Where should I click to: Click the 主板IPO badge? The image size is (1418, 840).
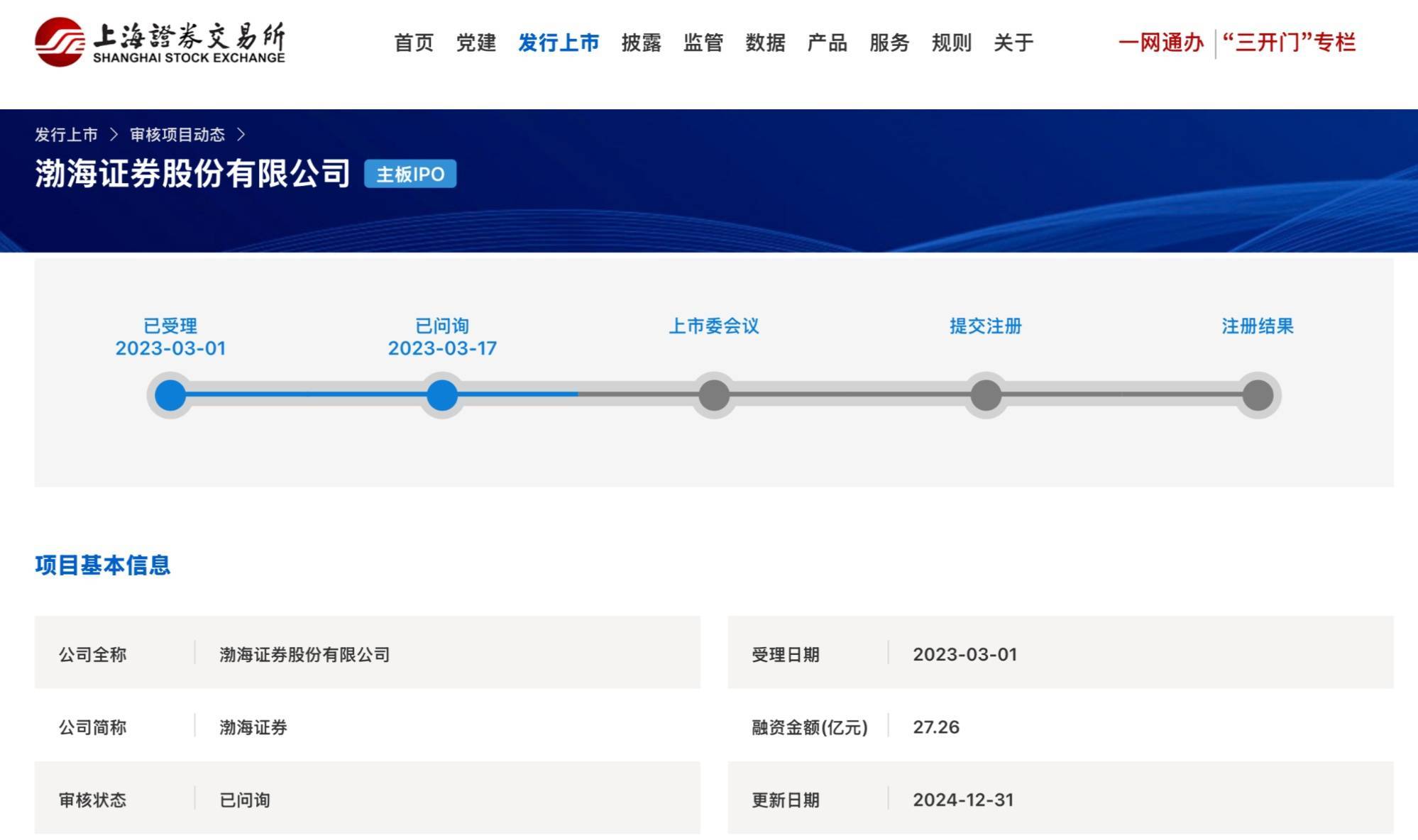[x=410, y=174]
